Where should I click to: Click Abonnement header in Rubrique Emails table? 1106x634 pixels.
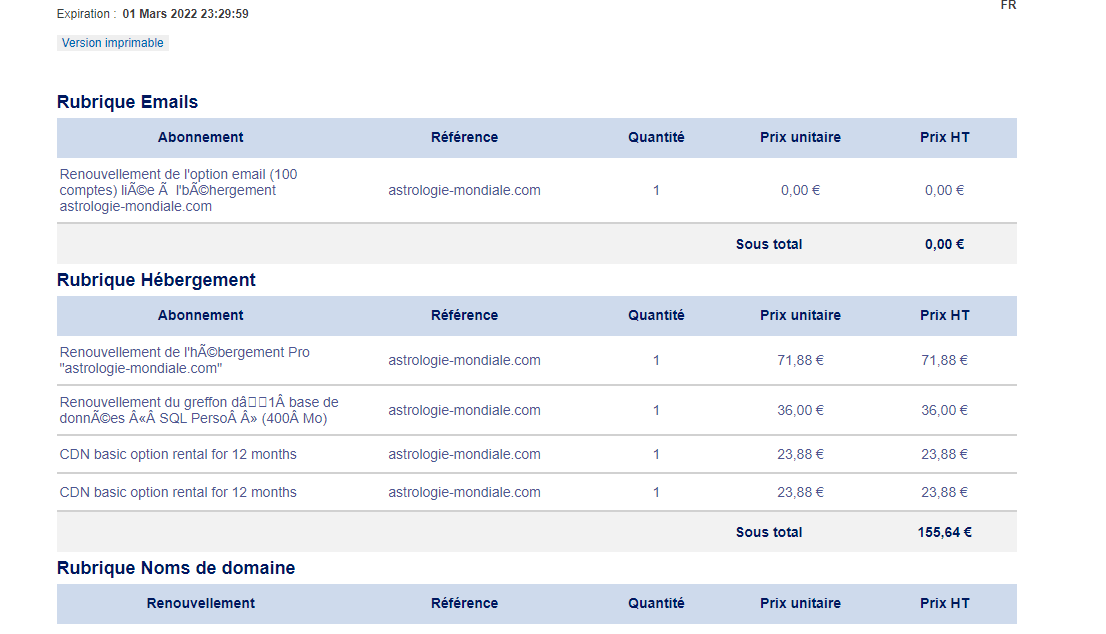200,138
